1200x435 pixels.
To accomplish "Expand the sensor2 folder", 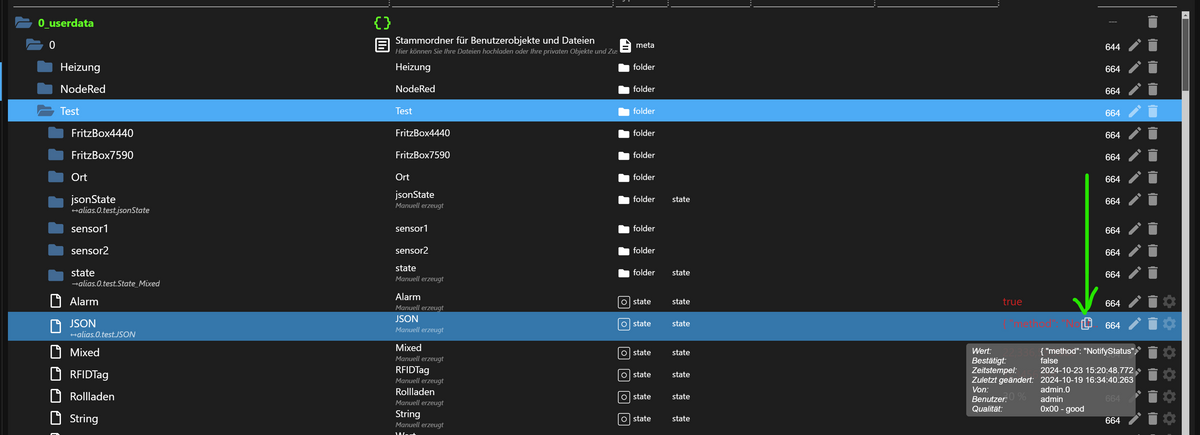I will pos(55,251).
